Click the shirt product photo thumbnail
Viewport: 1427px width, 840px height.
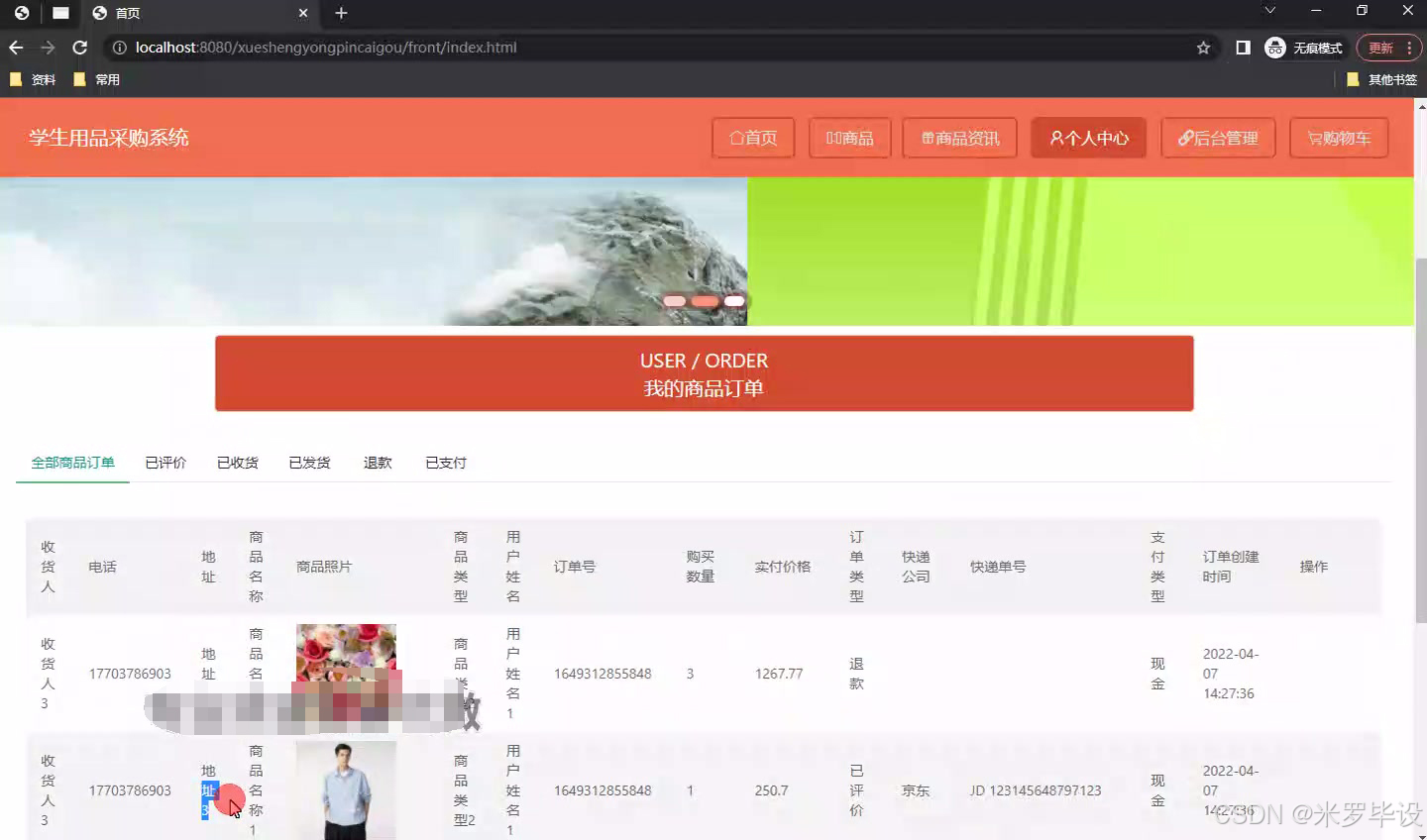point(346,789)
